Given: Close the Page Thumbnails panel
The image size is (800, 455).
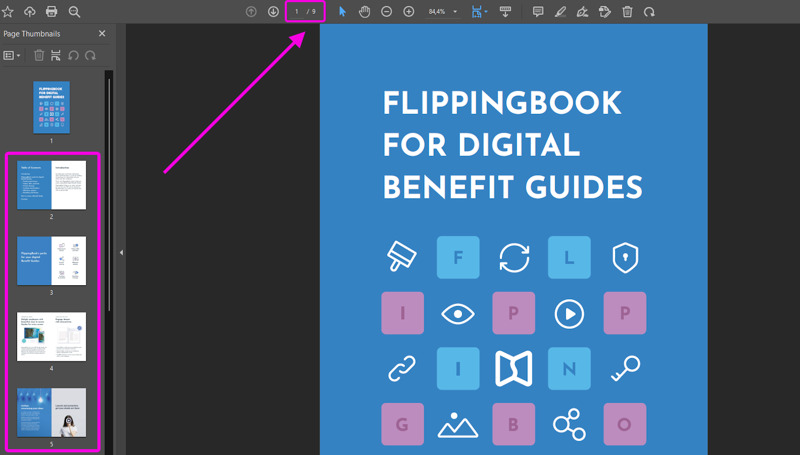Looking at the screenshot, I should (102, 33).
